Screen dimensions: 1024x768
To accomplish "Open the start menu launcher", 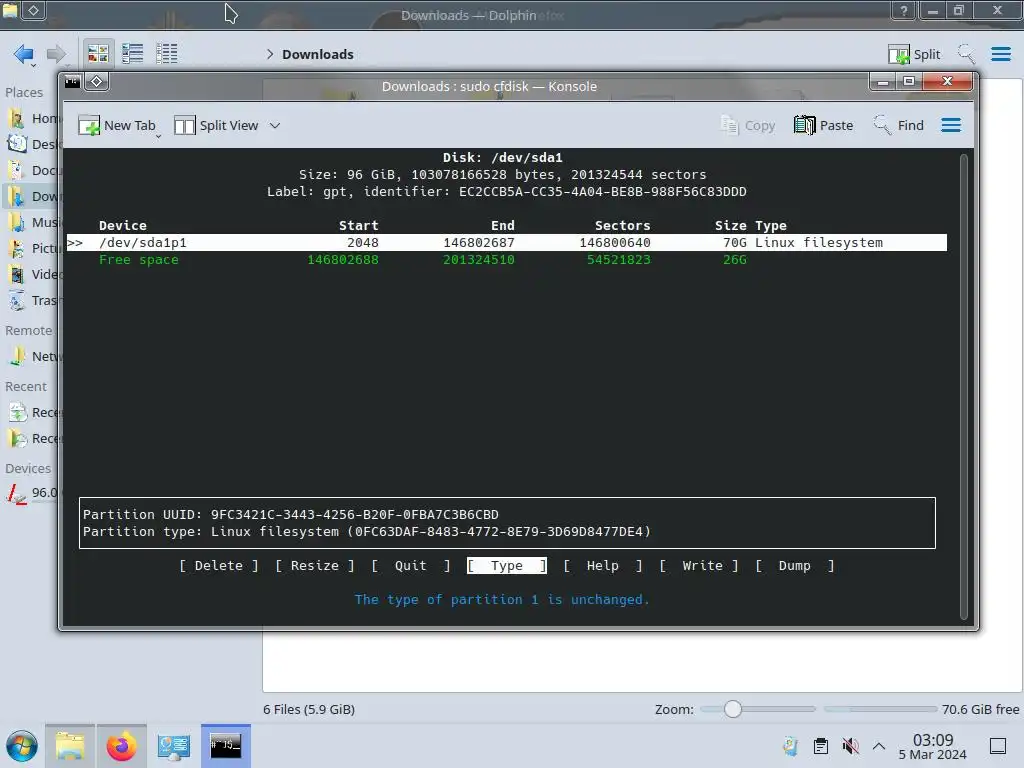I will 22,746.
